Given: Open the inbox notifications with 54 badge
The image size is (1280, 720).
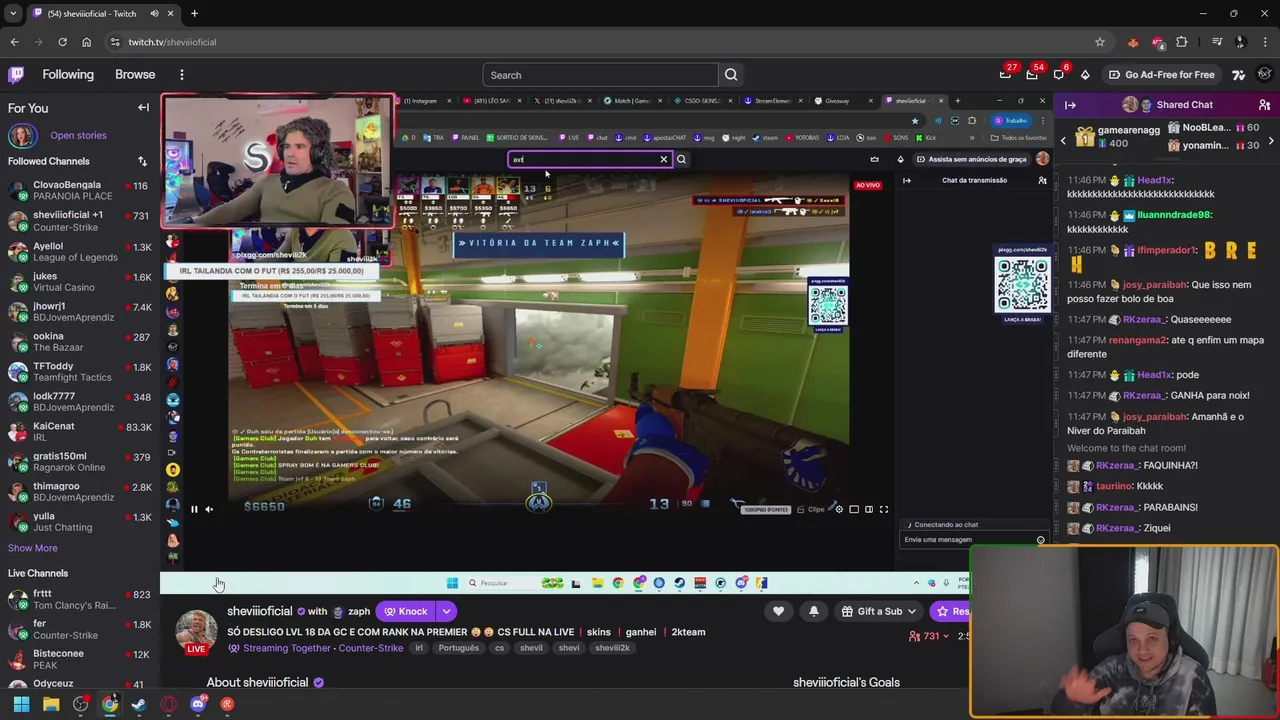Looking at the screenshot, I should [1032, 75].
